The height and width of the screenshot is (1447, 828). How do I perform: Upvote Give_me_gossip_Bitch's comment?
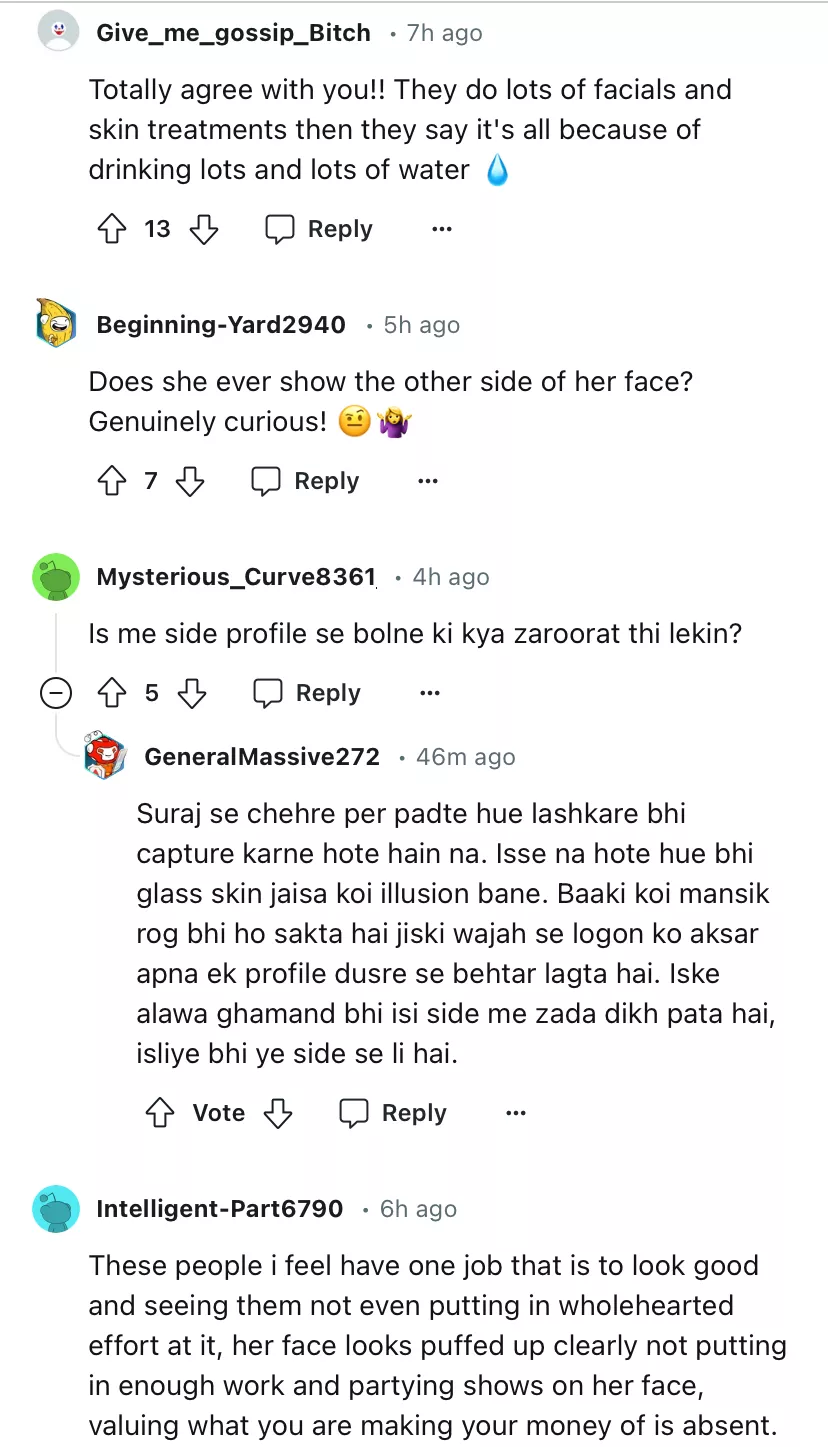(x=111, y=229)
